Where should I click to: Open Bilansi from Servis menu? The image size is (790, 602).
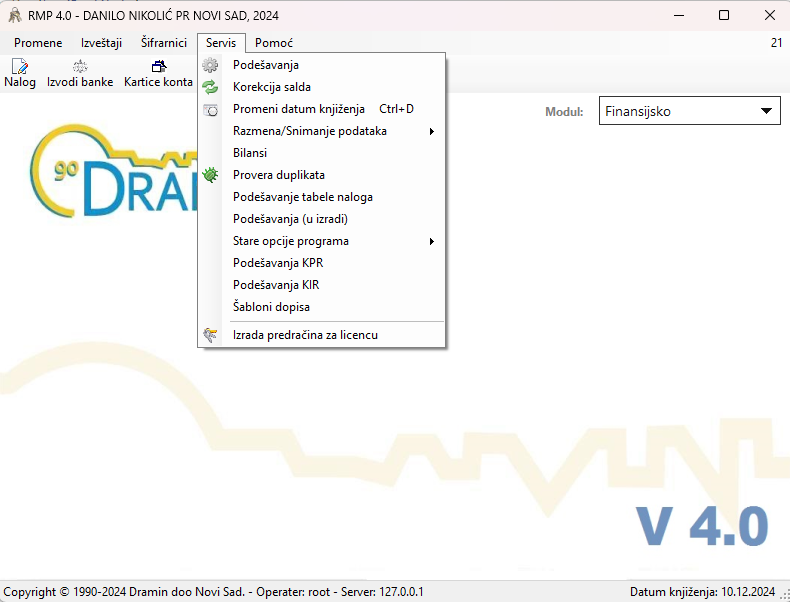tap(321, 153)
